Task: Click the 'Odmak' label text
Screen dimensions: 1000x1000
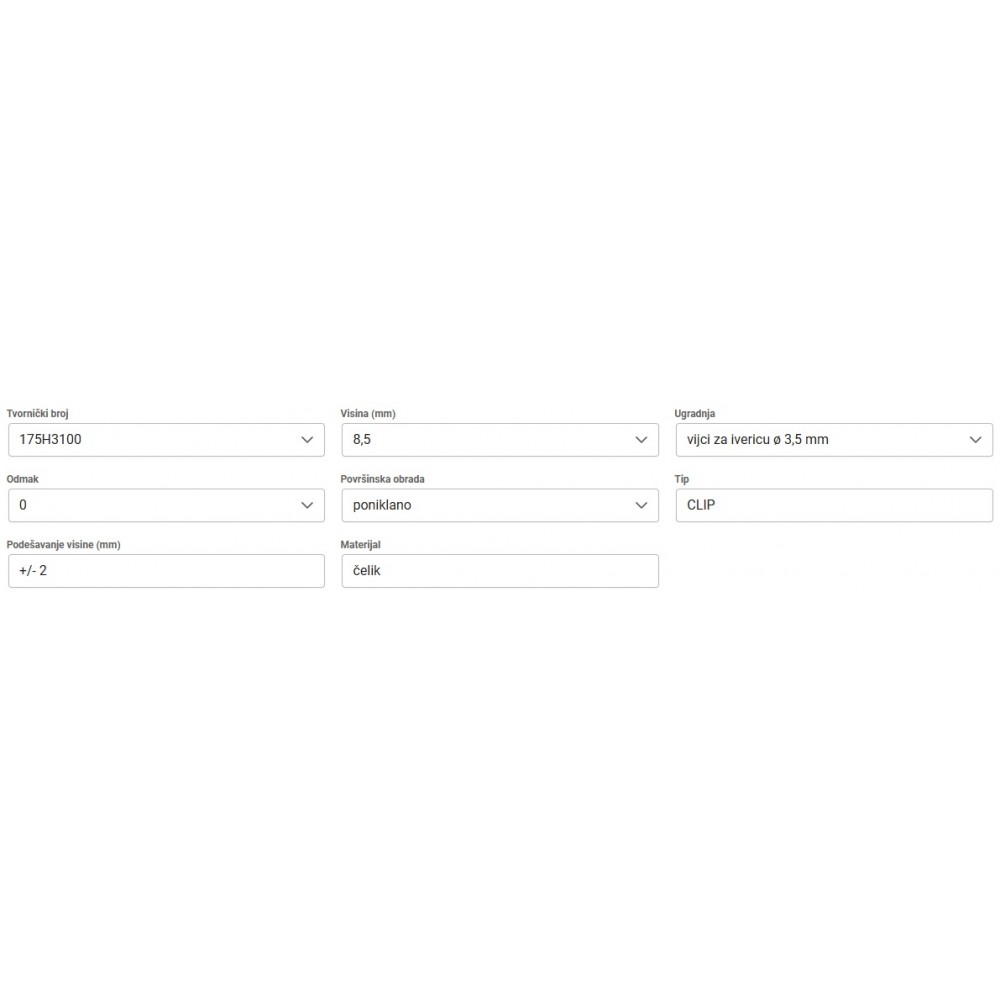Action: pos(23,480)
